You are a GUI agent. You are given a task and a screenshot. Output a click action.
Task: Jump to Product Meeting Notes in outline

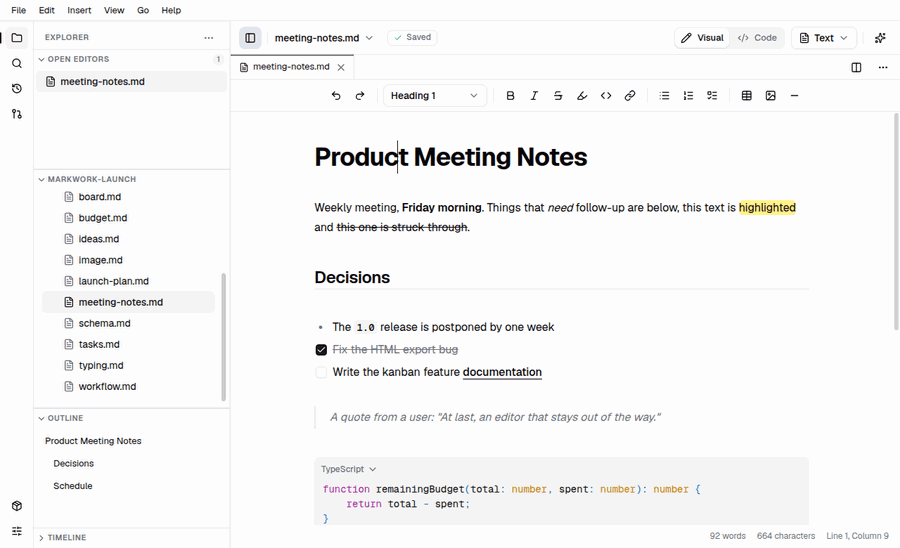tap(93, 441)
